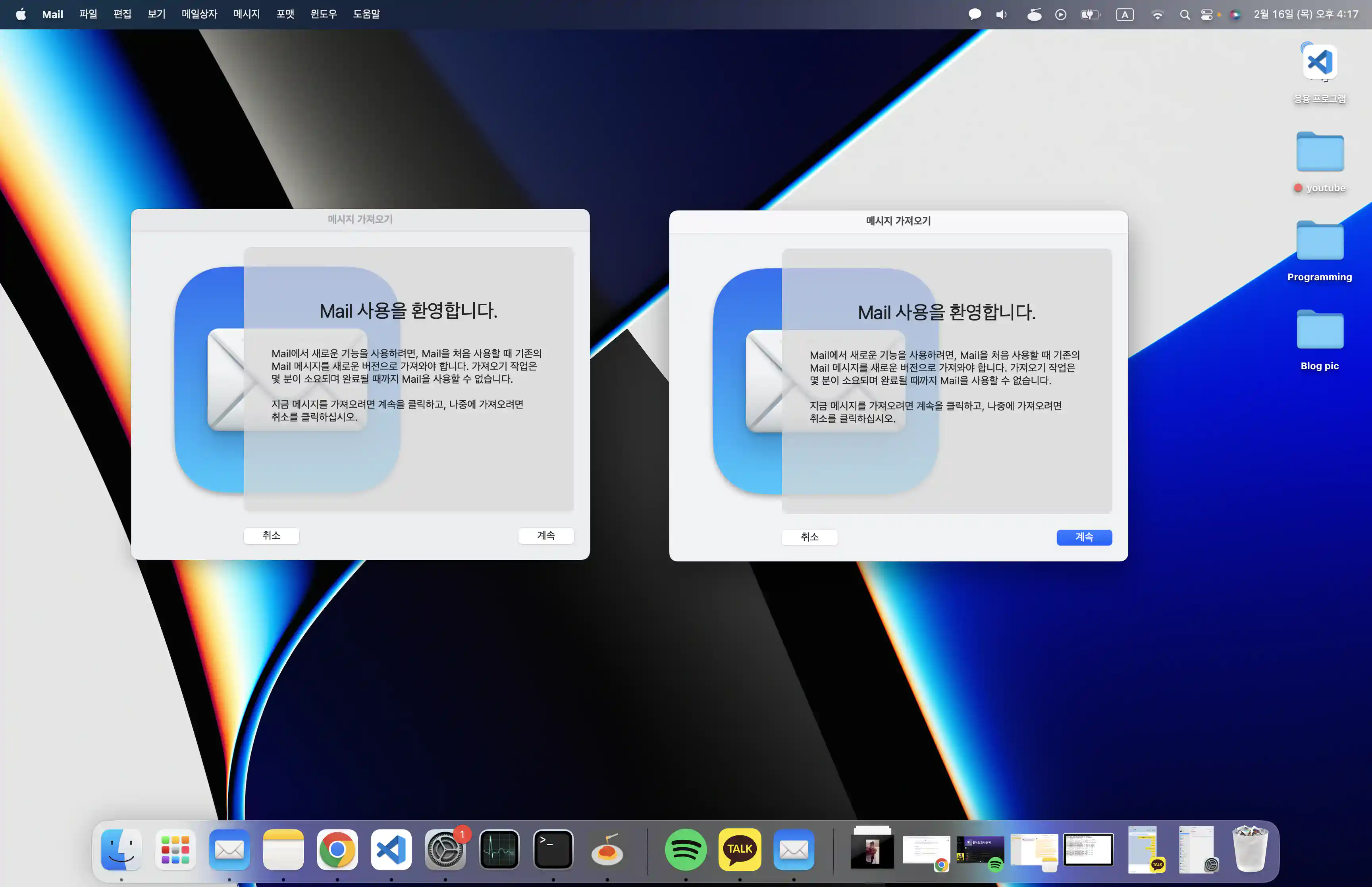Open the Trash in the dock
Image resolution: width=1372 pixels, height=887 pixels.
[1249, 850]
